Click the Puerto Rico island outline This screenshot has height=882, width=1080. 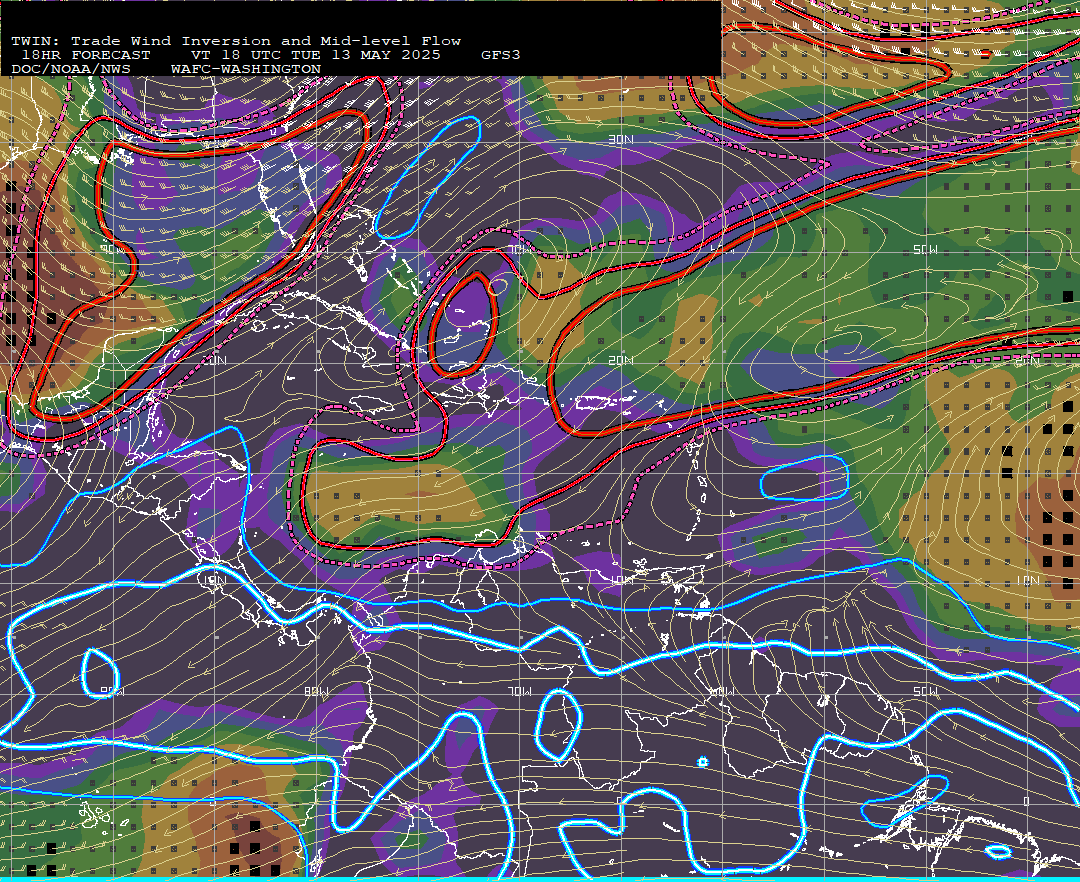pyautogui.click(x=594, y=403)
